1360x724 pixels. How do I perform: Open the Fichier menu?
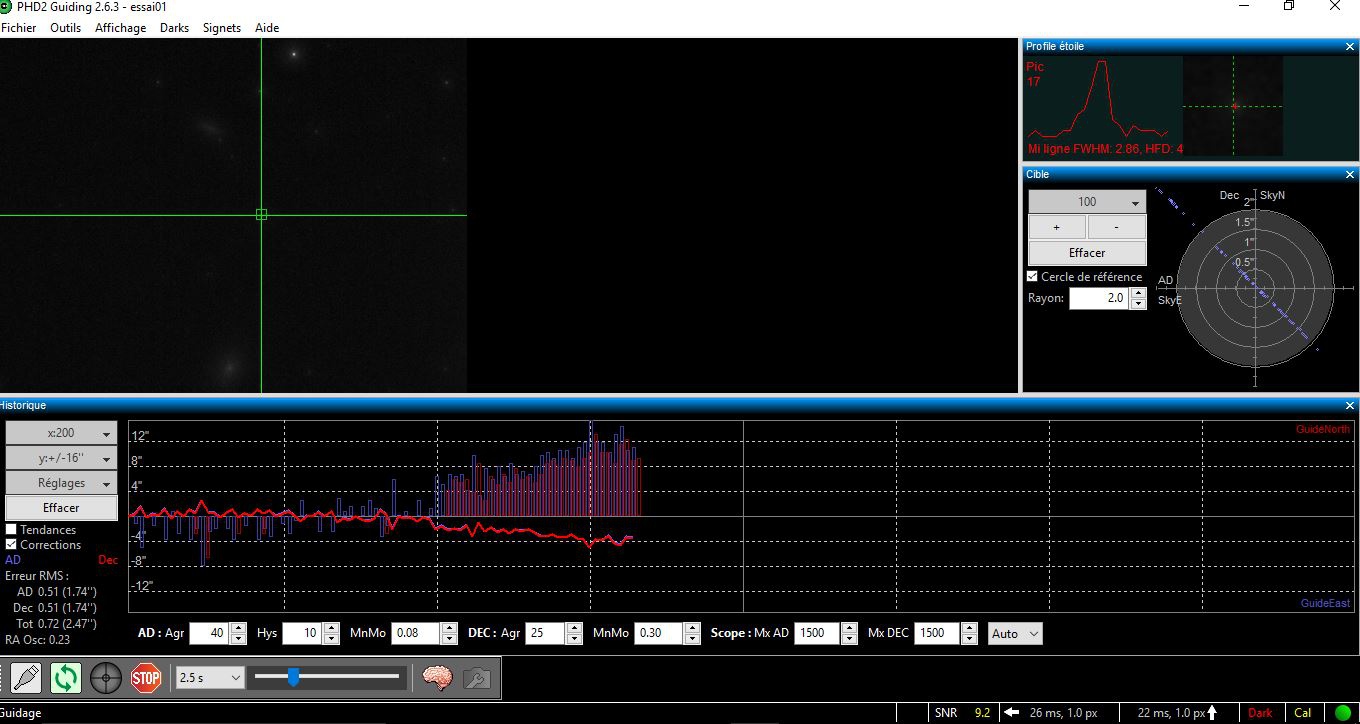click(x=19, y=28)
